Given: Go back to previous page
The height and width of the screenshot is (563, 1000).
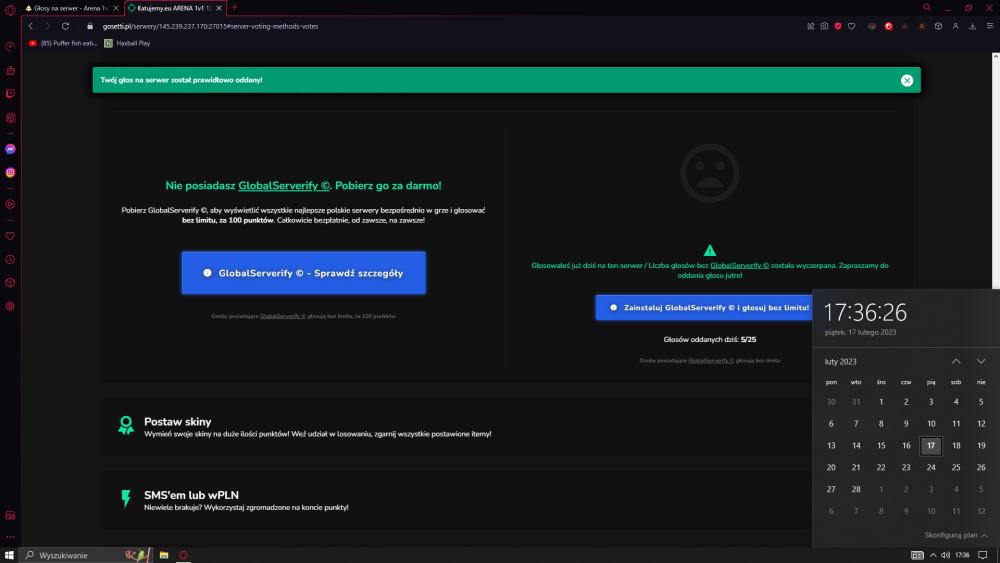Looking at the screenshot, I should coord(31,26).
